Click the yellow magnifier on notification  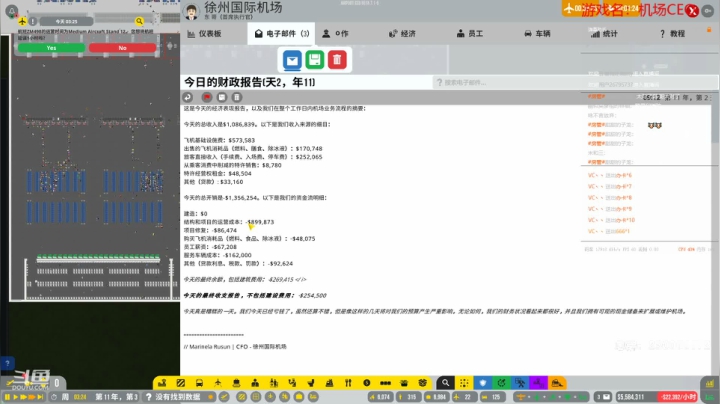coord(139,21)
